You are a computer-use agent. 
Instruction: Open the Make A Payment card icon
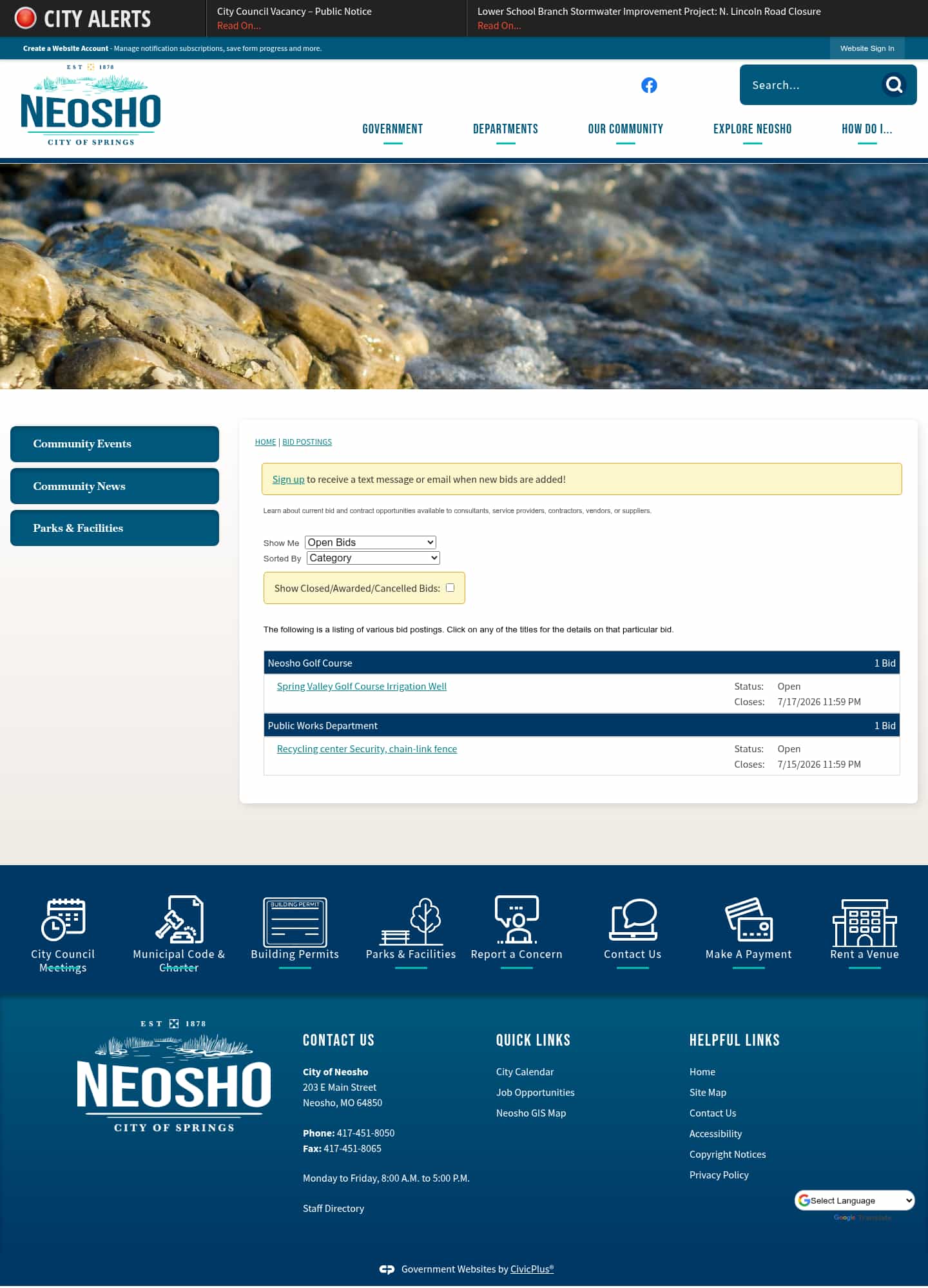(x=749, y=919)
